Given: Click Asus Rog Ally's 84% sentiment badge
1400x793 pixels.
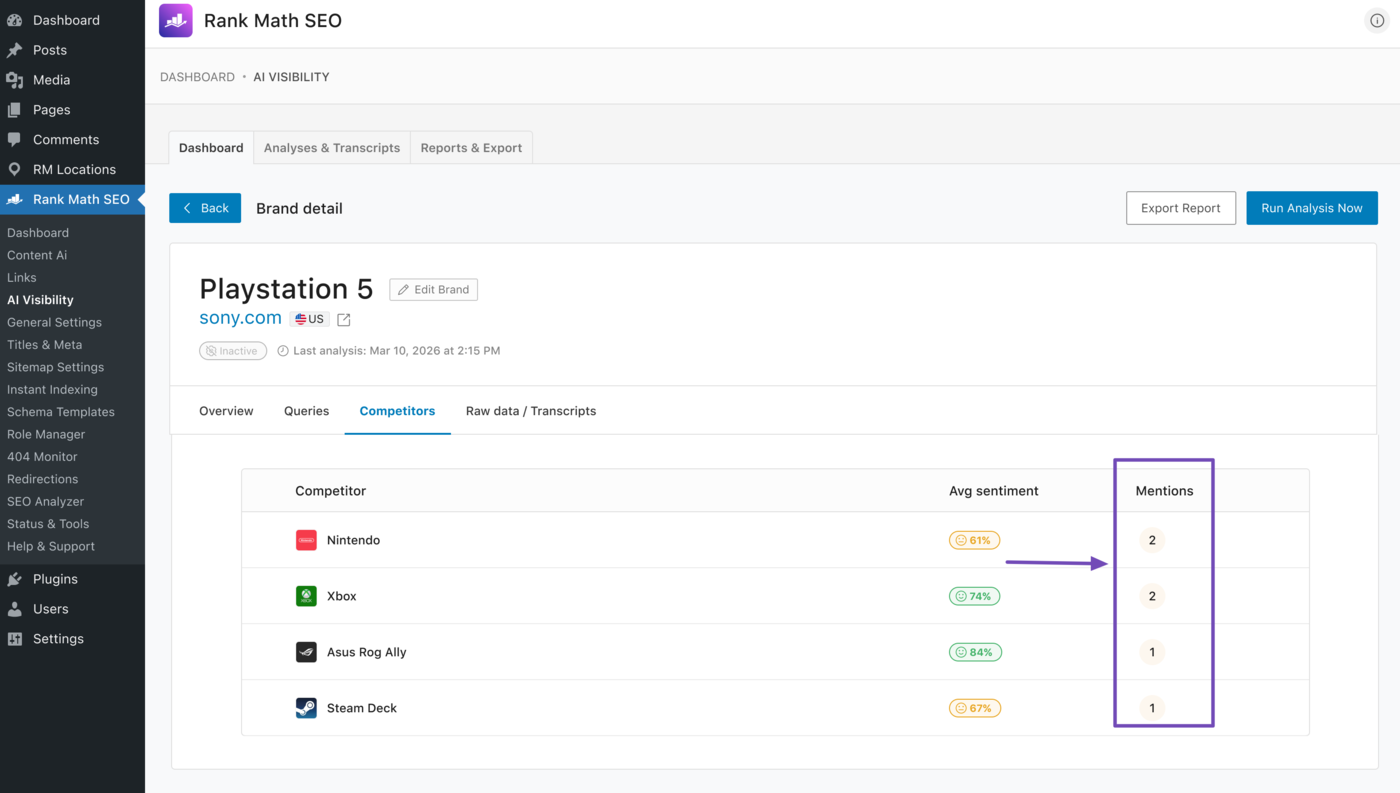Looking at the screenshot, I should click(x=975, y=652).
